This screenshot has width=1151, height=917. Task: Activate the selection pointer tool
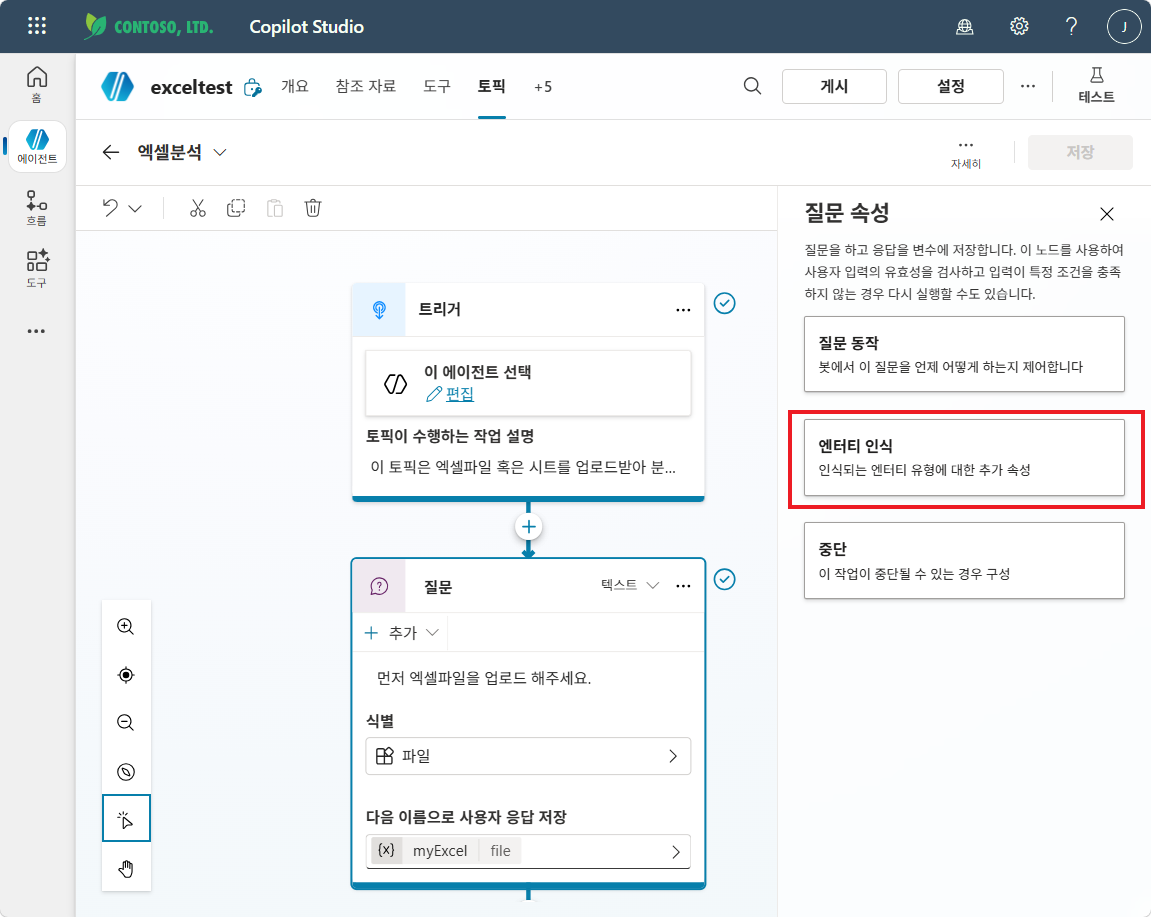point(126,818)
